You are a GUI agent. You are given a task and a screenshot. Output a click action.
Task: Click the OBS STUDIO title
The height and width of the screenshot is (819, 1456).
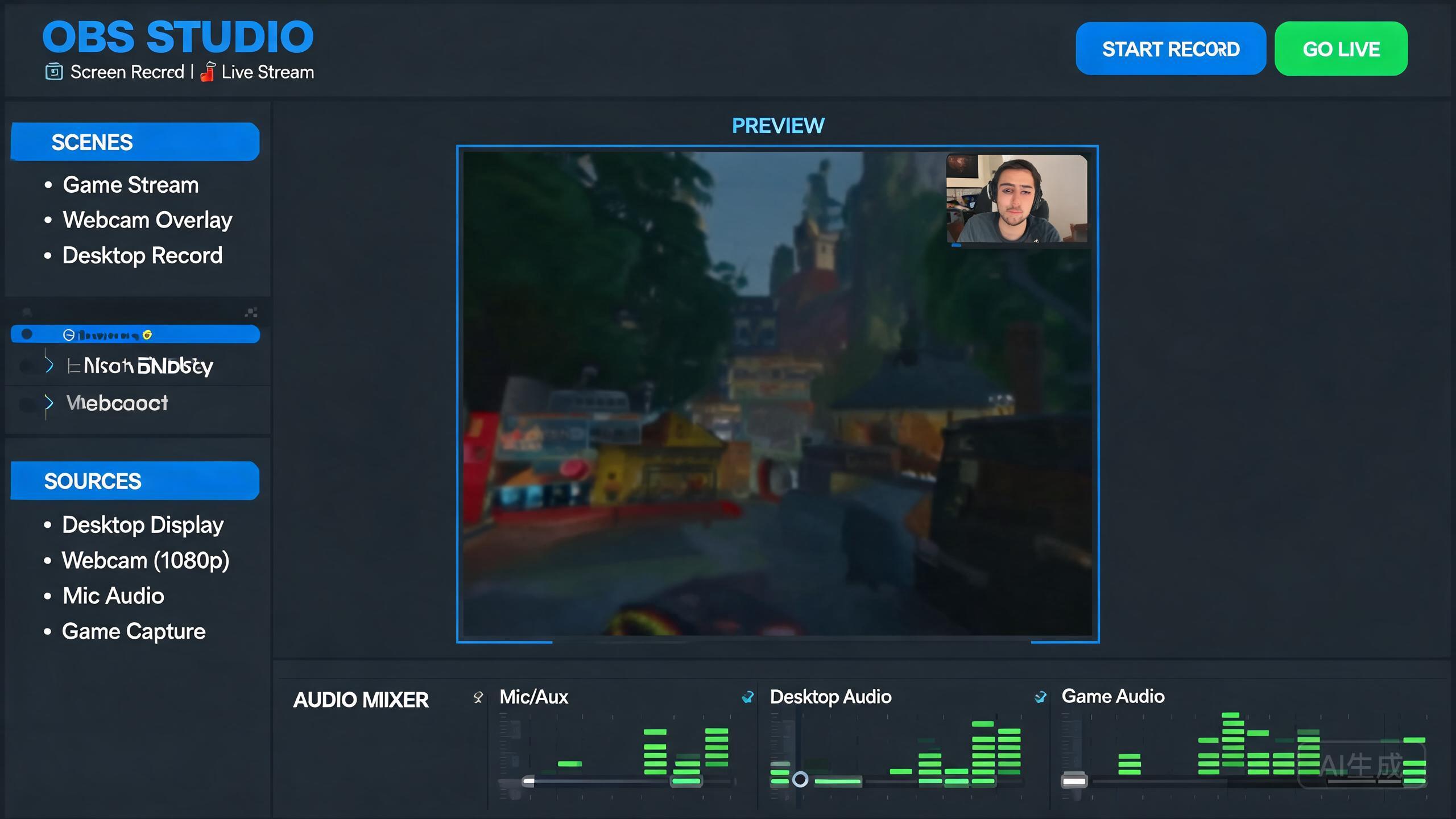(178, 37)
